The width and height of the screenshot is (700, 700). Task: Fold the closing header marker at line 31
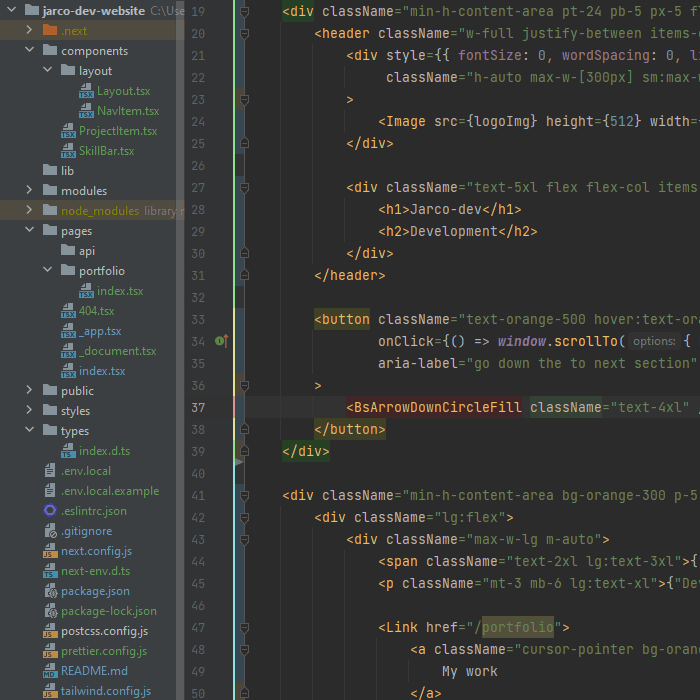(x=245, y=275)
